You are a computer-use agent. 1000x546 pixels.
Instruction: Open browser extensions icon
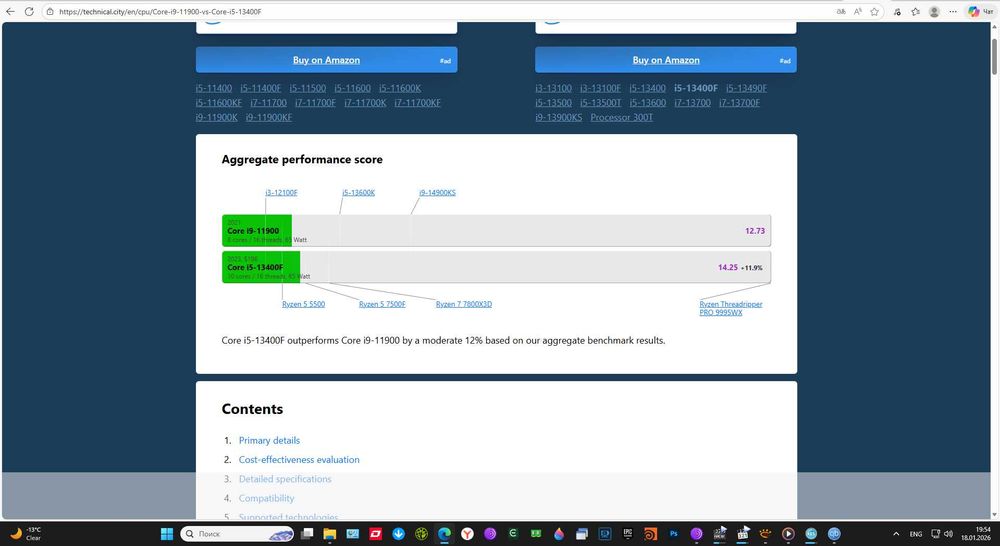point(897,11)
